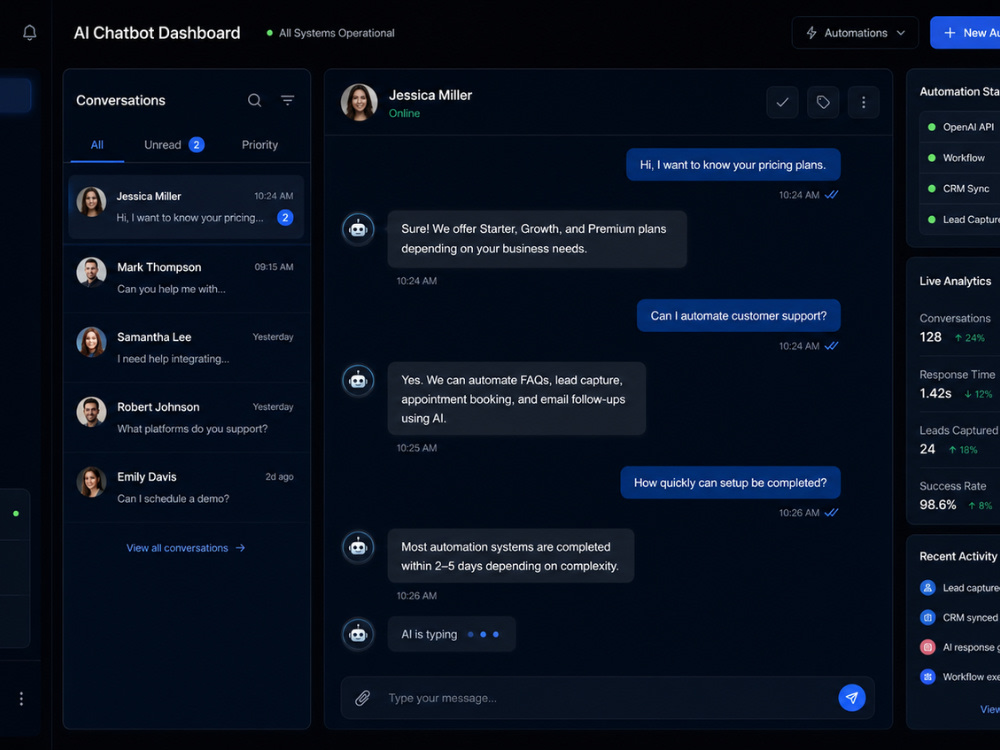
Task: Attach a file with the paperclip icon
Action: (362, 698)
